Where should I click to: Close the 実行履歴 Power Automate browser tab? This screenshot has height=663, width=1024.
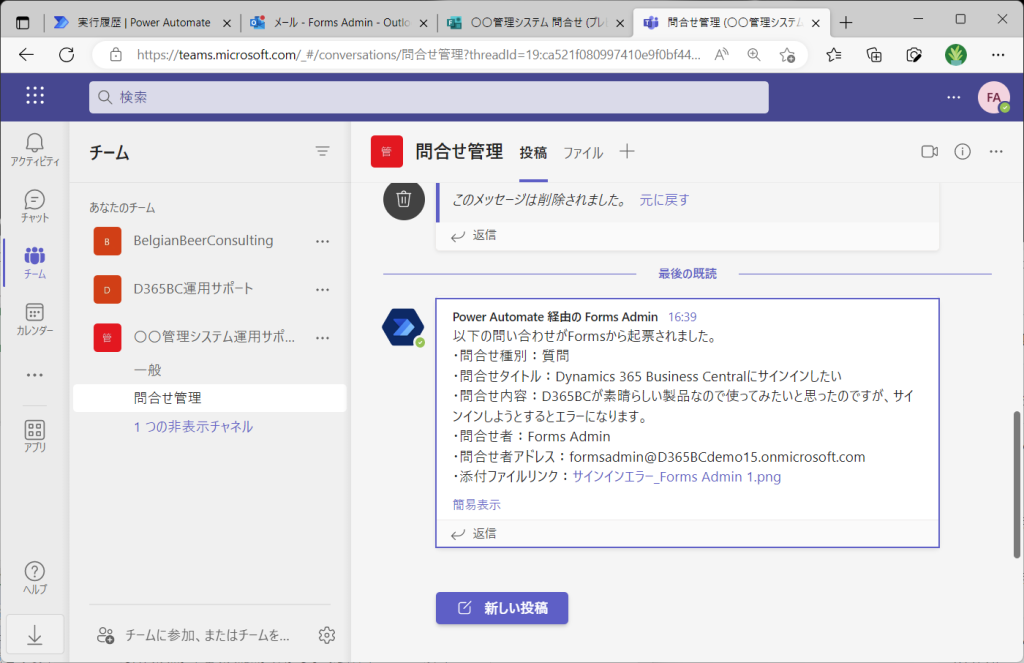227,23
